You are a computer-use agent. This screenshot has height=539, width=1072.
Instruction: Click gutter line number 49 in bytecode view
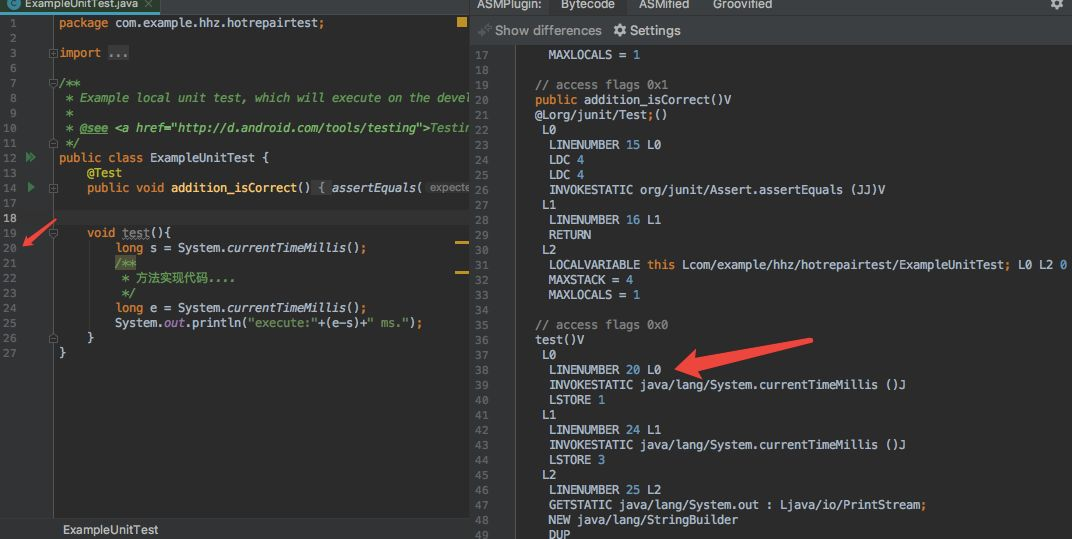(481, 534)
